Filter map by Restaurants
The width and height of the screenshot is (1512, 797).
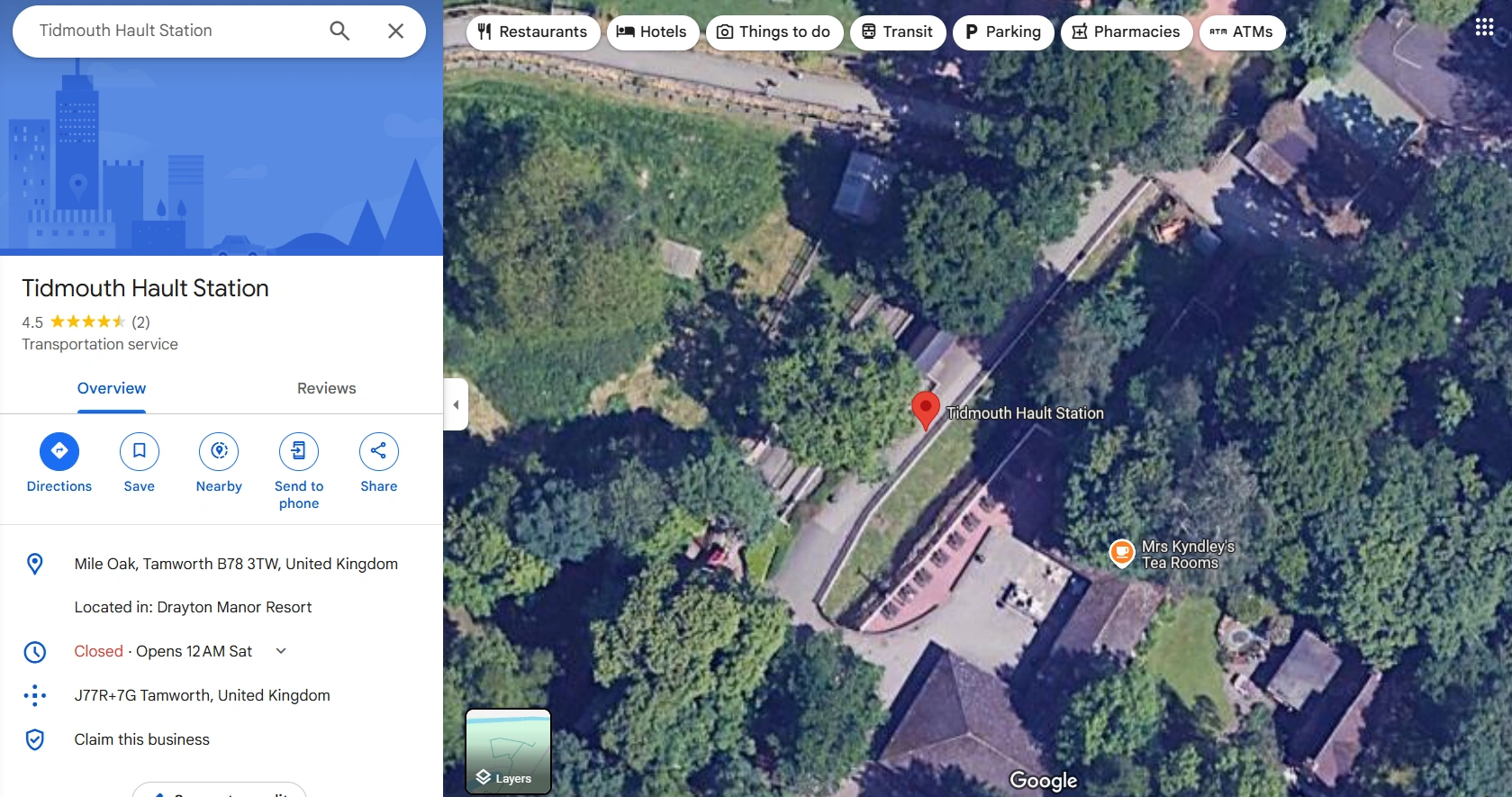click(533, 32)
